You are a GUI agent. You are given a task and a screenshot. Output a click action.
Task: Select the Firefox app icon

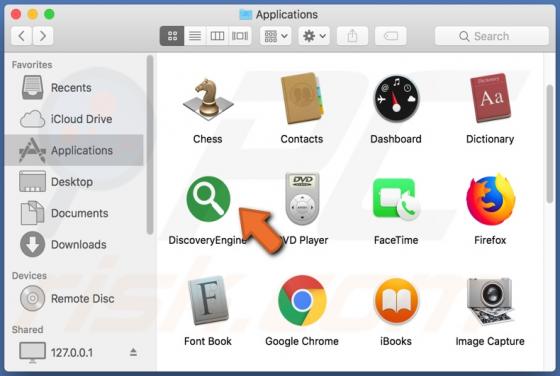point(491,199)
